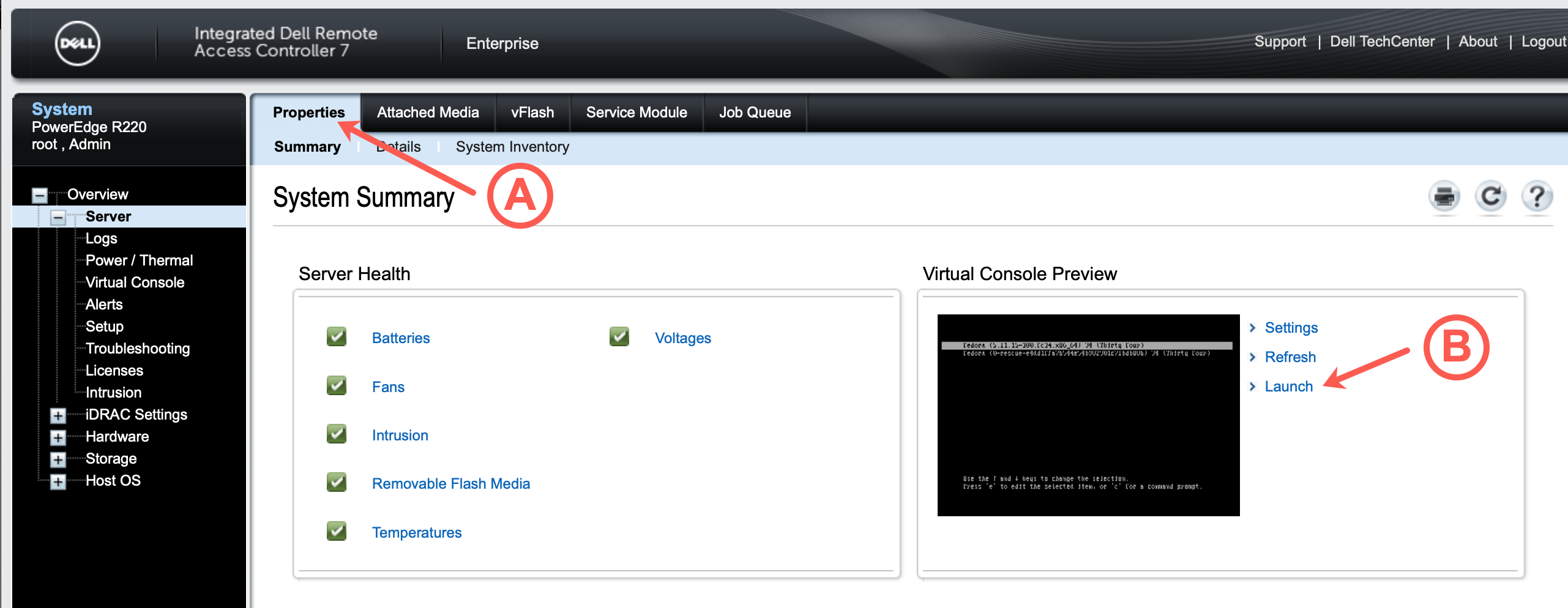Switch to the Attached Media tab
Viewport: 1568px width, 608px height.
428,113
